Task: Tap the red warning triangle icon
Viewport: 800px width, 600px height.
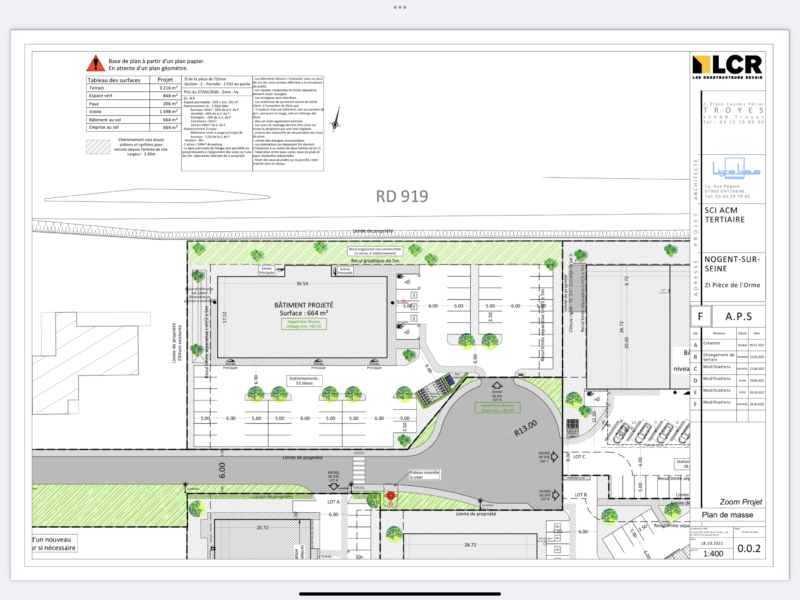Action: click(95, 63)
